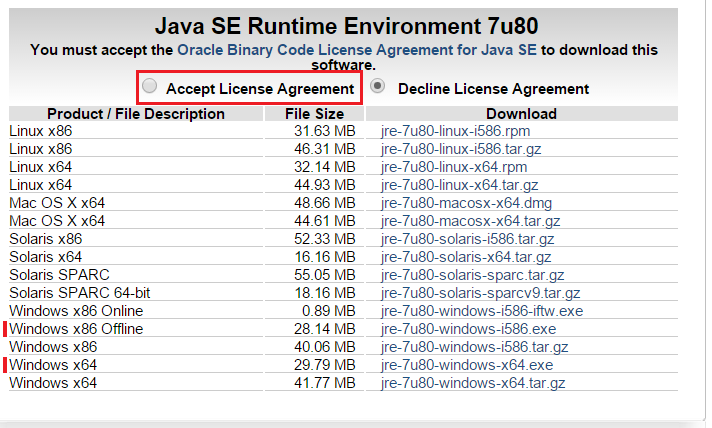Download jre-7u80-linux-i586.tar.gz file

point(461,149)
